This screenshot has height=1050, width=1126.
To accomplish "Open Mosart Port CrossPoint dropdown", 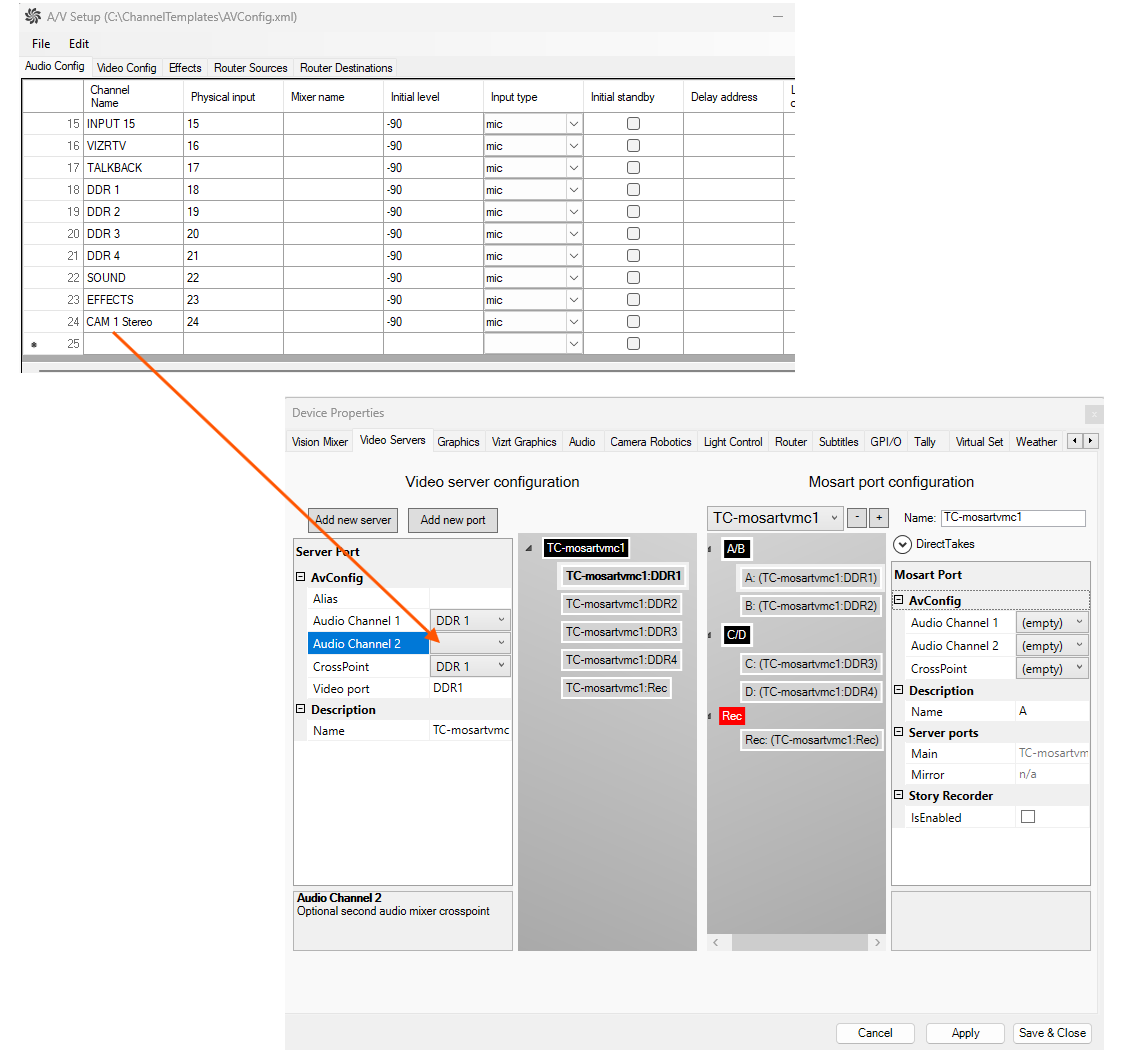I will coord(1079,668).
